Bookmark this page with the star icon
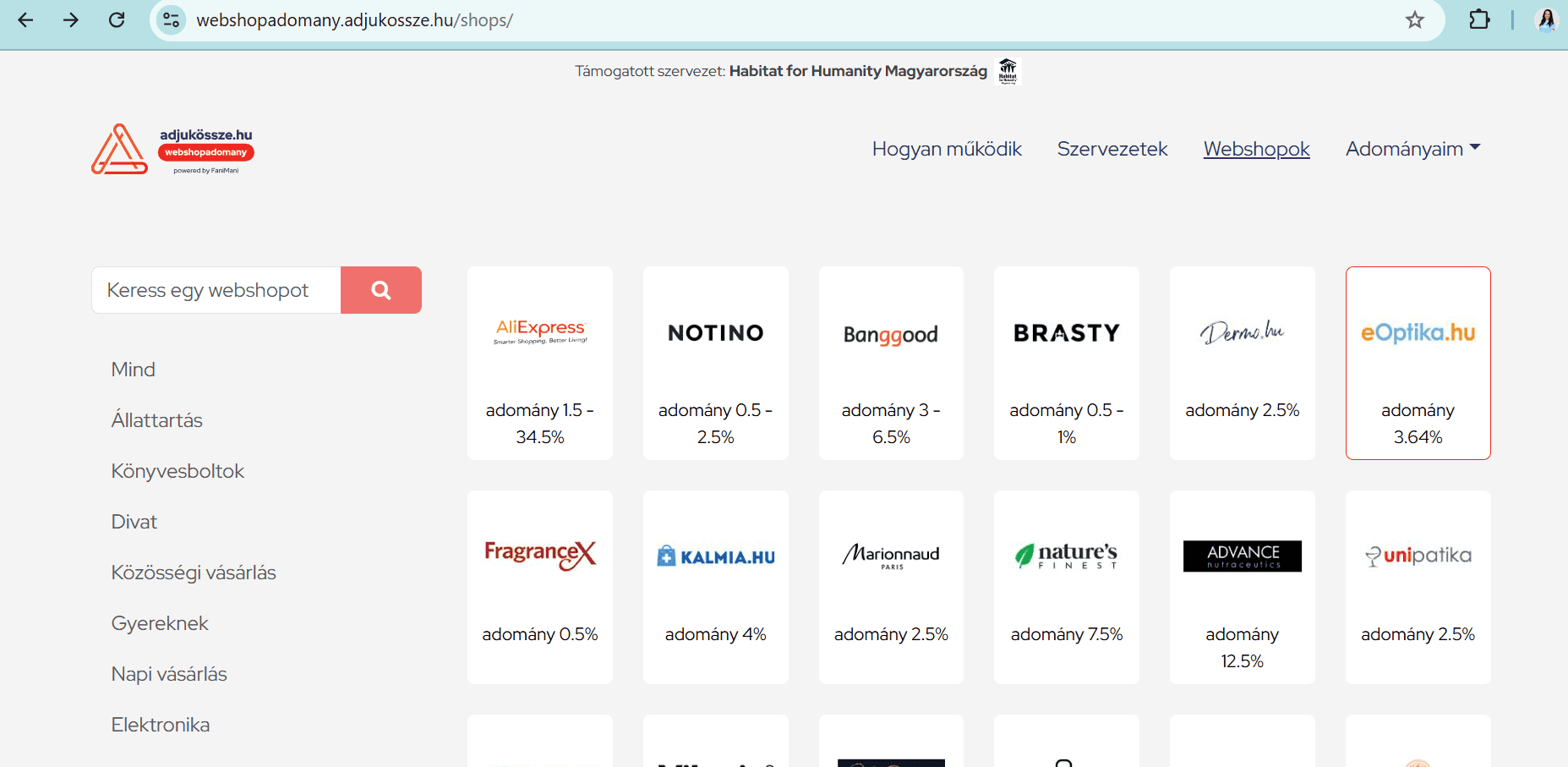1568x767 pixels. (x=1415, y=19)
